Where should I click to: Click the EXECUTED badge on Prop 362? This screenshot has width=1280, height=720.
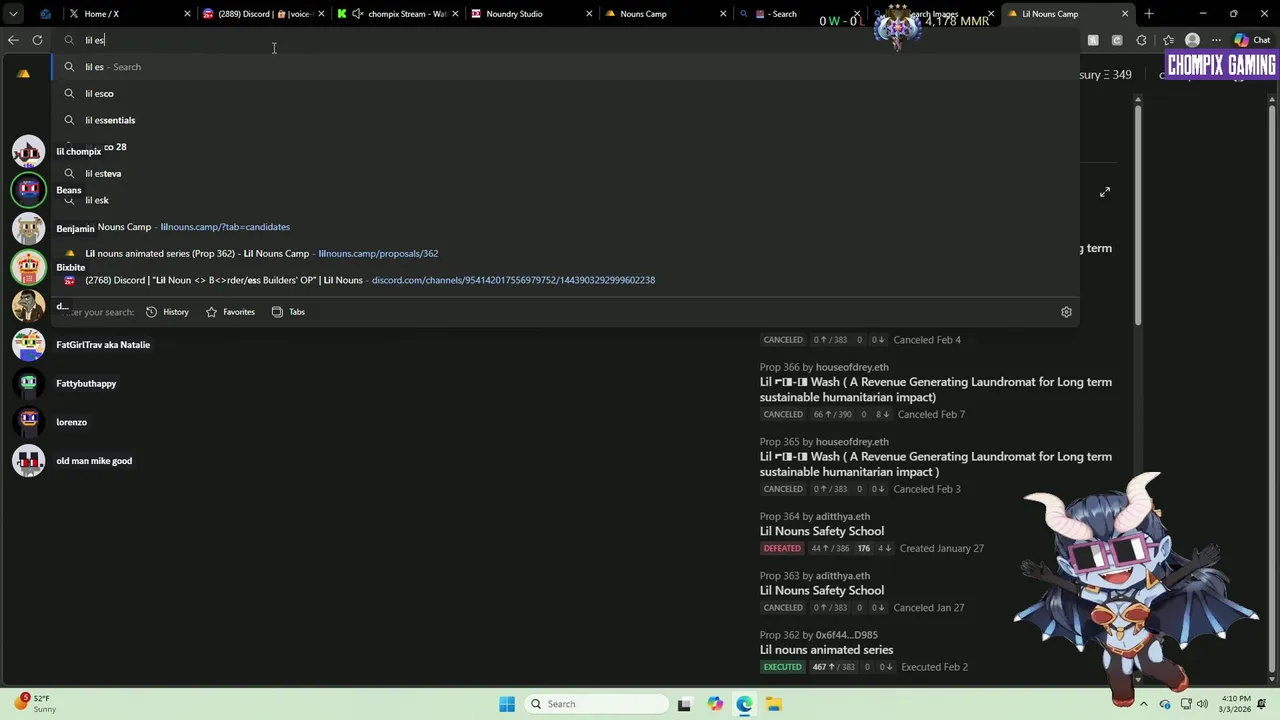(x=782, y=667)
